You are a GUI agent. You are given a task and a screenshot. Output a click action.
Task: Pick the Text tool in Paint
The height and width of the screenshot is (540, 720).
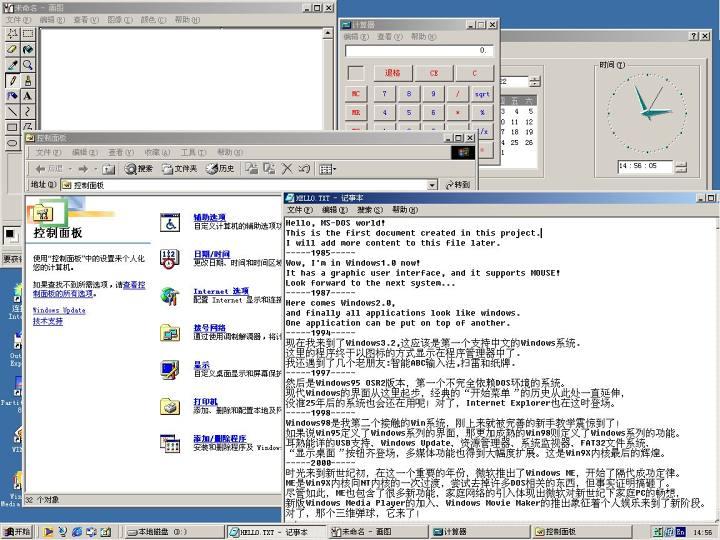(28, 96)
